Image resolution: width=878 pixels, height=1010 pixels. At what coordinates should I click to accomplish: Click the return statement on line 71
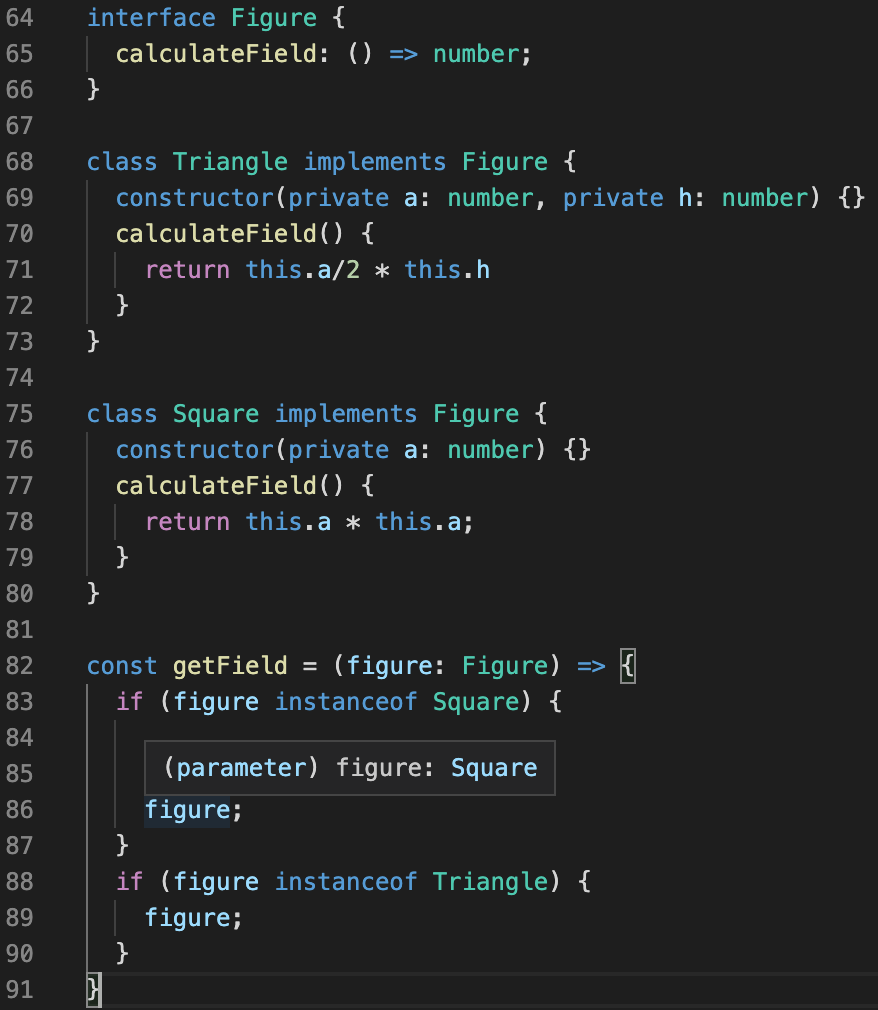point(315,269)
